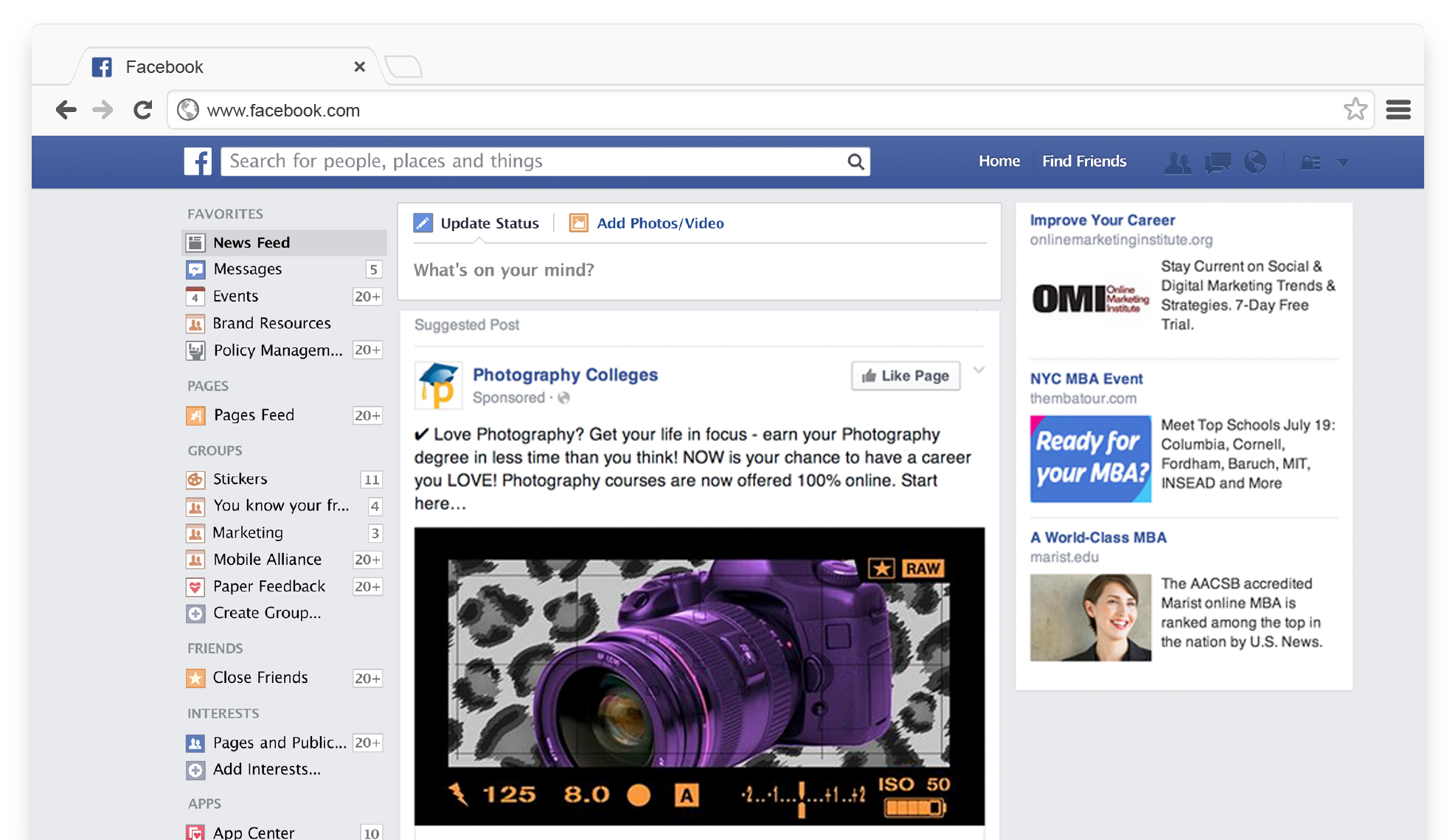The width and height of the screenshot is (1447, 840).
Task: Click the Stickers group icon
Action: coord(195,479)
